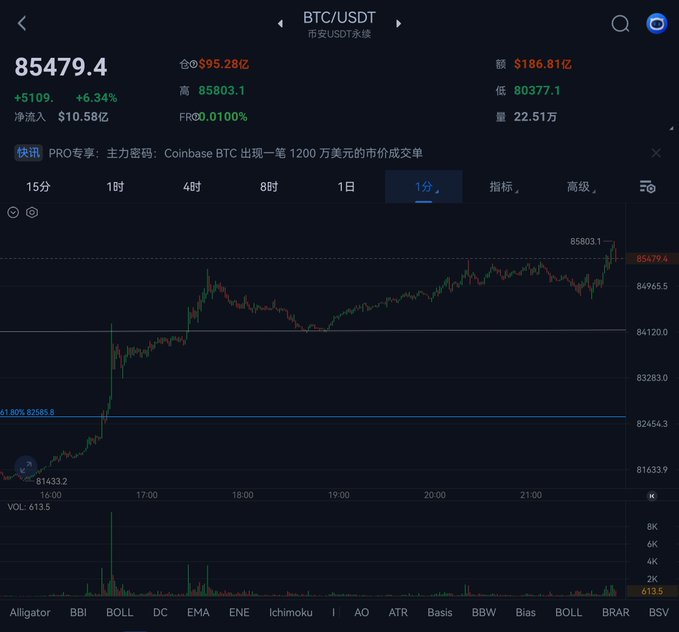The width and height of the screenshot is (679, 632).
Task: Select the Basis sub-indicator
Action: [x=440, y=612]
